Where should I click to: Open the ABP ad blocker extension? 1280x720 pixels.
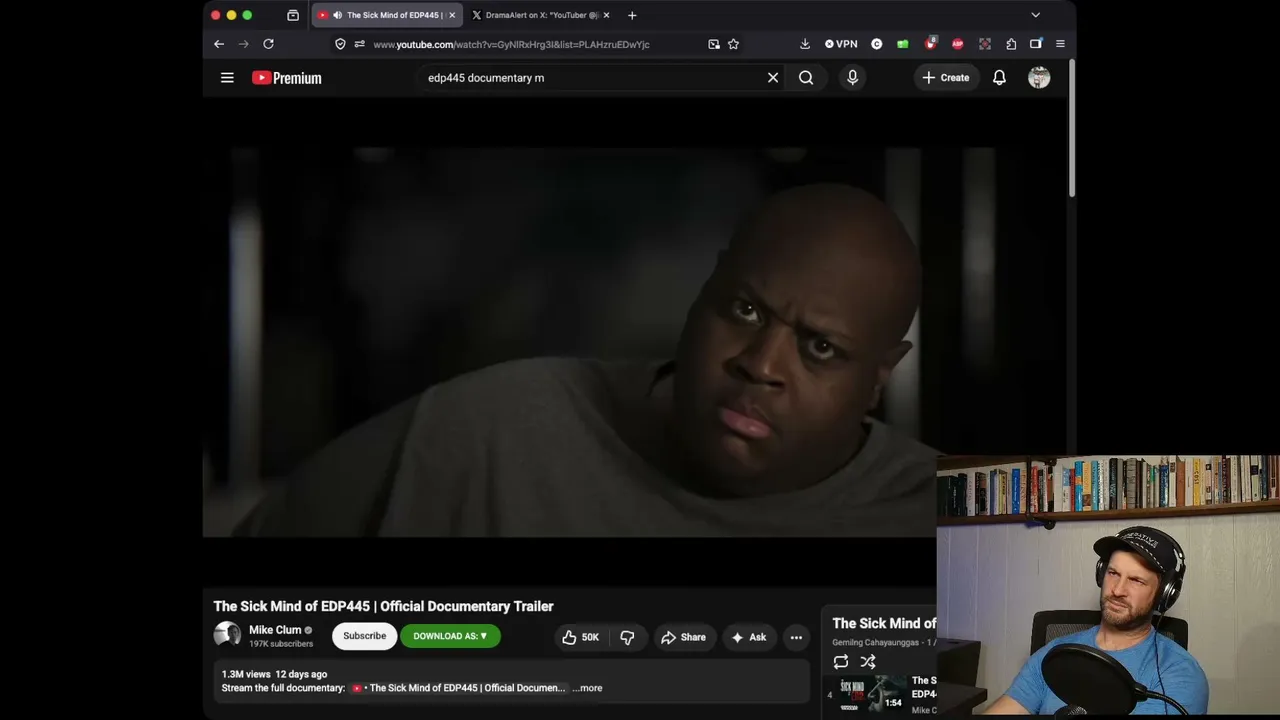pos(958,44)
